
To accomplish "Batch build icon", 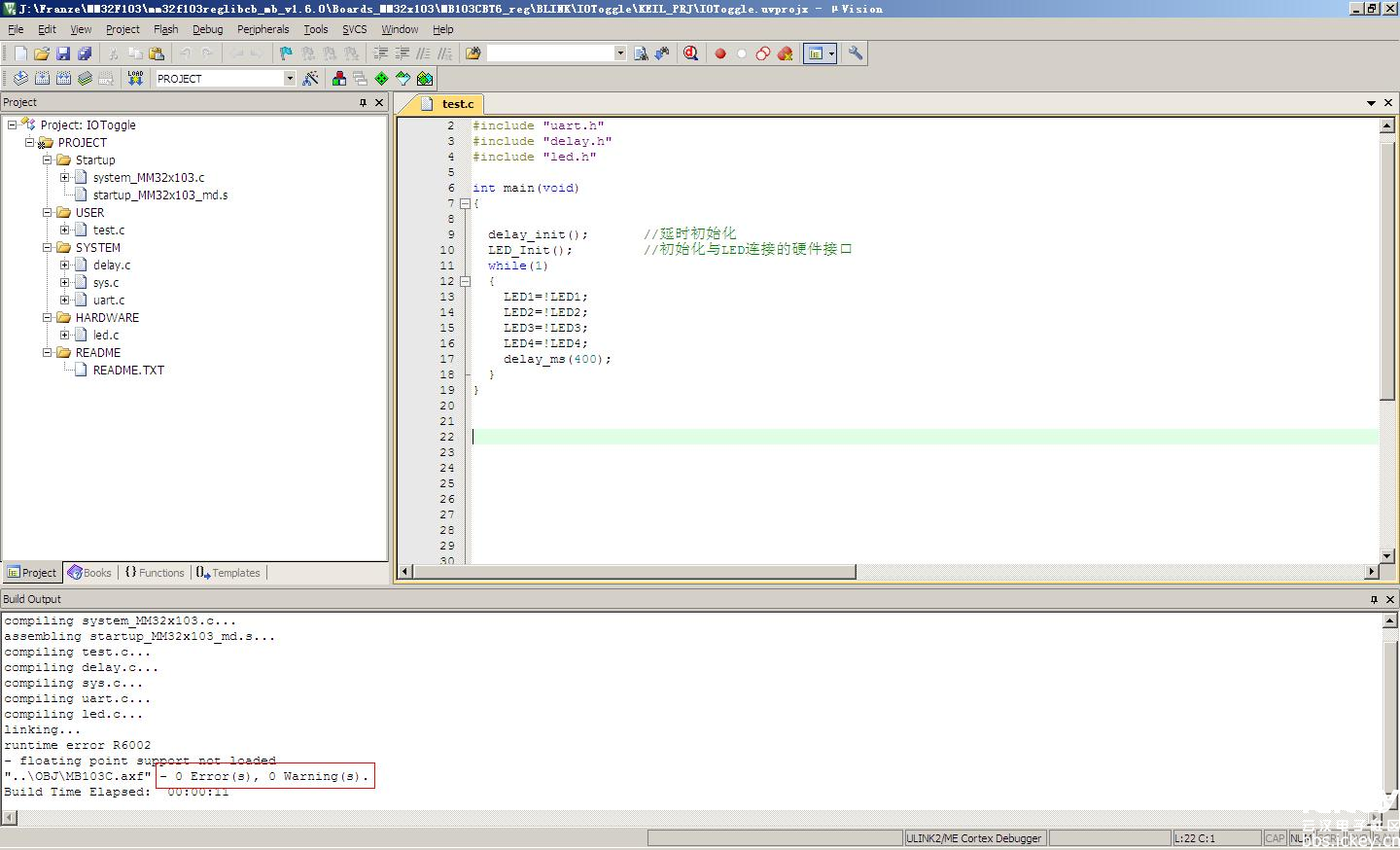I will pyautogui.click(x=85, y=79).
